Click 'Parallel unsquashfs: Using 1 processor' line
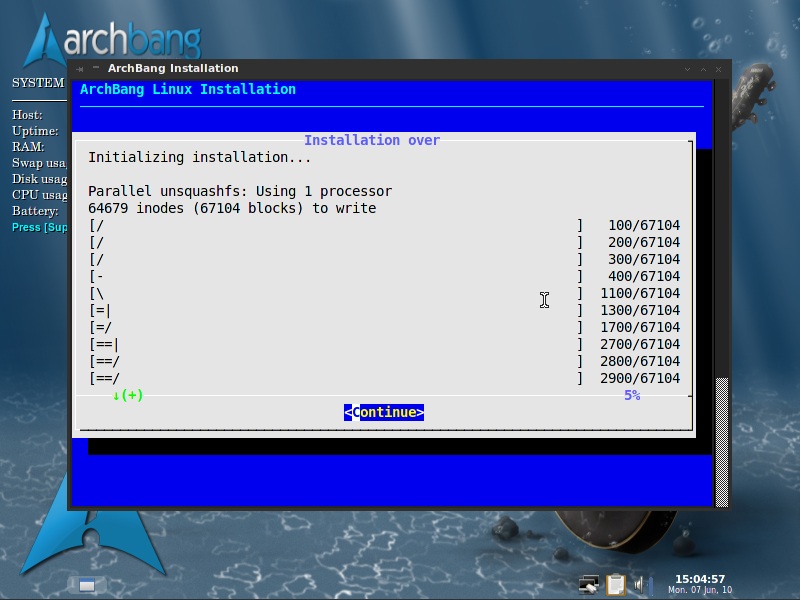The height and width of the screenshot is (600, 800). pyautogui.click(x=240, y=191)
